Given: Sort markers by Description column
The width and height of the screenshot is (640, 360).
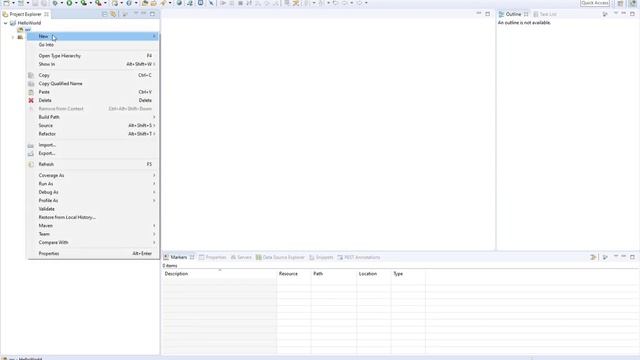Looking at the screenshot, I should click(x=220, y=273).
